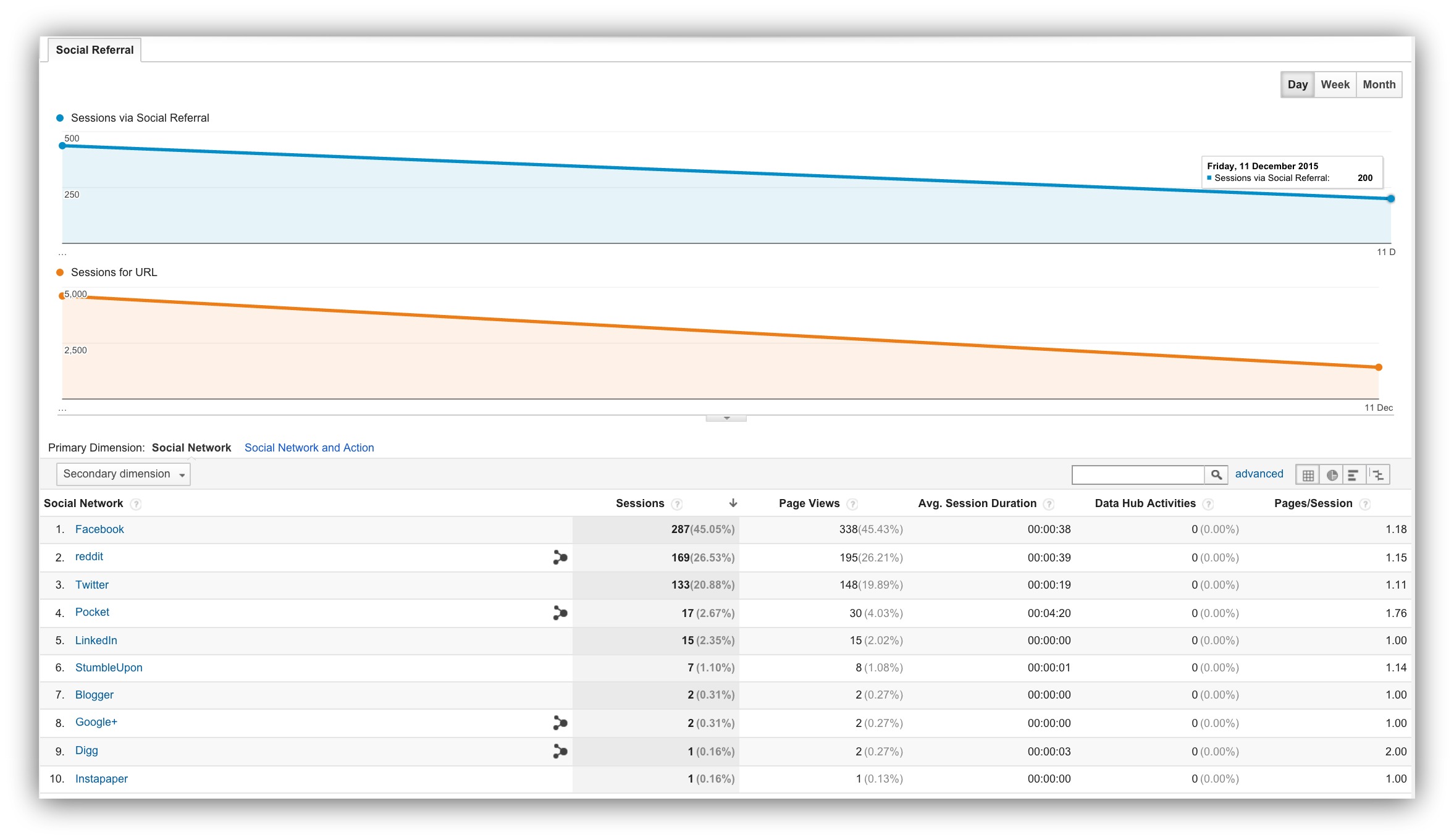The width and height of the screenshot is (1454, 840).
Task: Sort by Pages/Session column header
Action: [x=1313, y=503]
